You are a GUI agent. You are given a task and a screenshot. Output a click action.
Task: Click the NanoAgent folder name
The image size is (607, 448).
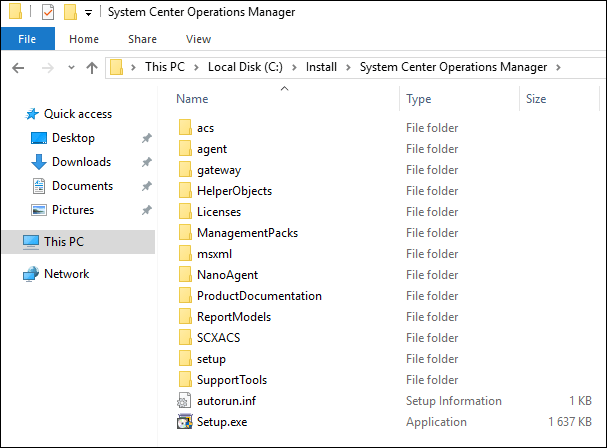coord(227,275)
